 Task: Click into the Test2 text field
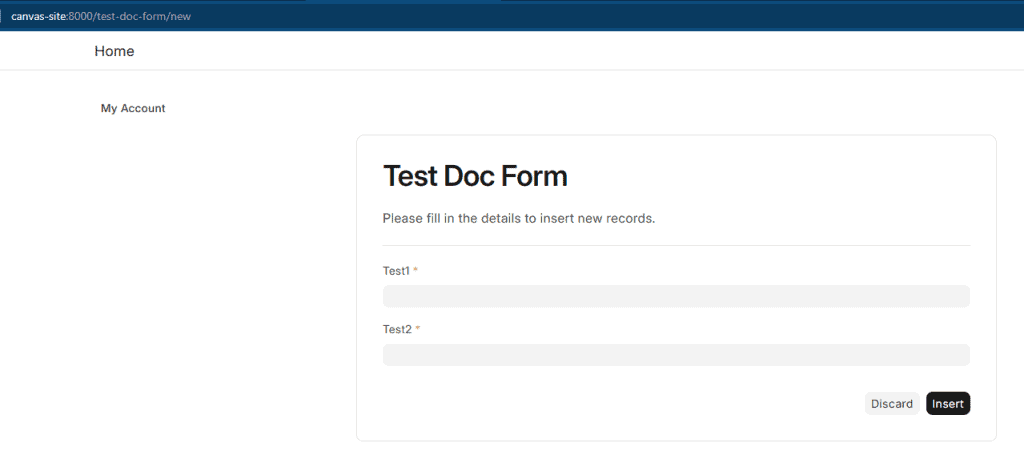(676, 355)
